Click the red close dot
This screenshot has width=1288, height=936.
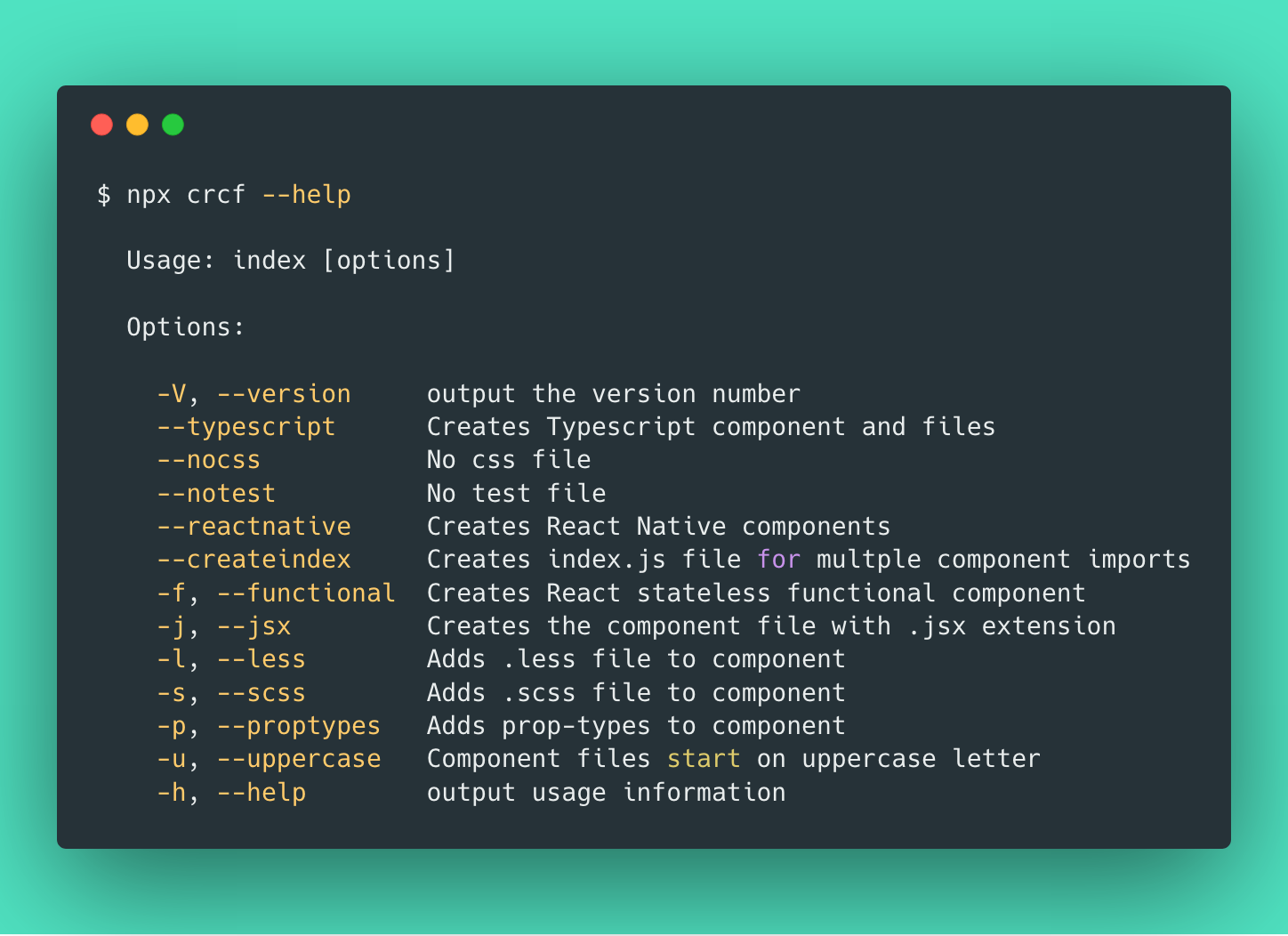click(102, 125)
